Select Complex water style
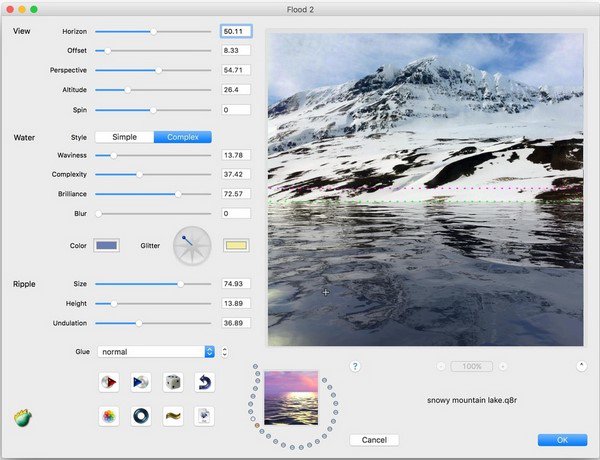Image resolution: width=600 pixels, height=460 pixels. tap(182, 137)
